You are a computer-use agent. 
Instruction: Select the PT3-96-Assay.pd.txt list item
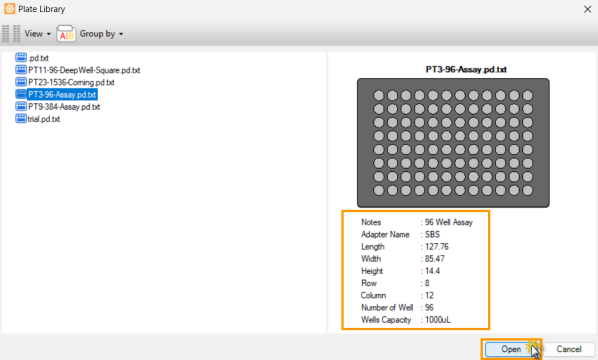(x=62, y=95)
